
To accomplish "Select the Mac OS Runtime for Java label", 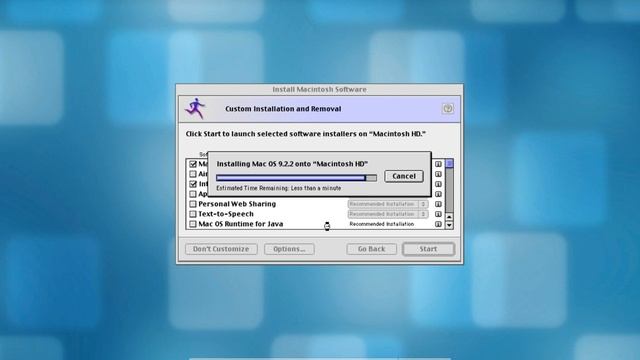I will 241,224.
